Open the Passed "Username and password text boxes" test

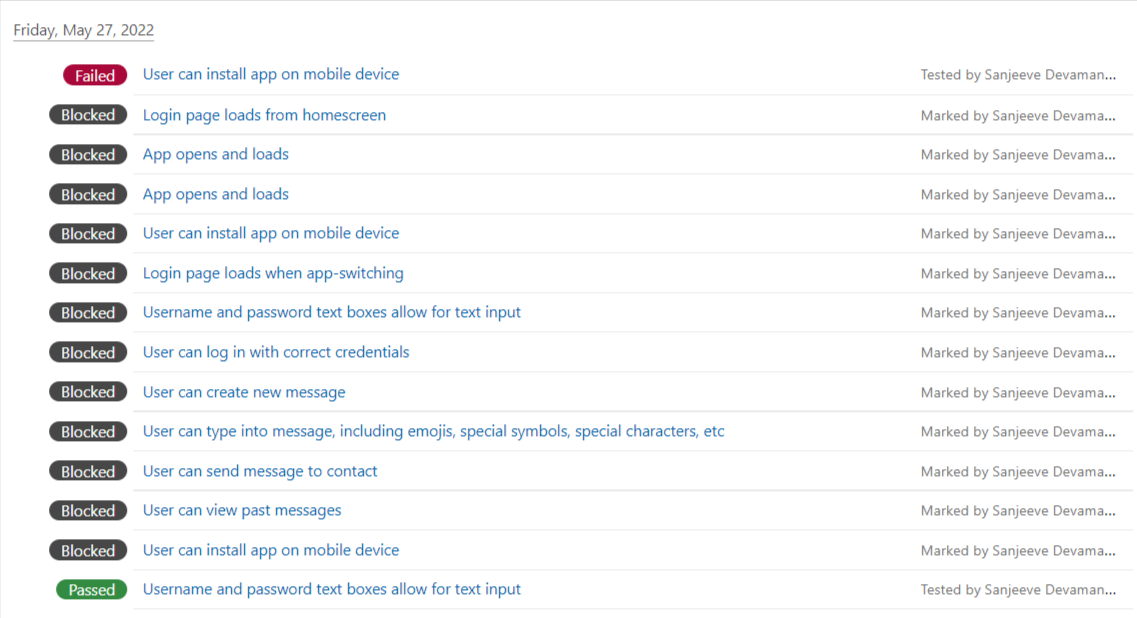[331, 589]
